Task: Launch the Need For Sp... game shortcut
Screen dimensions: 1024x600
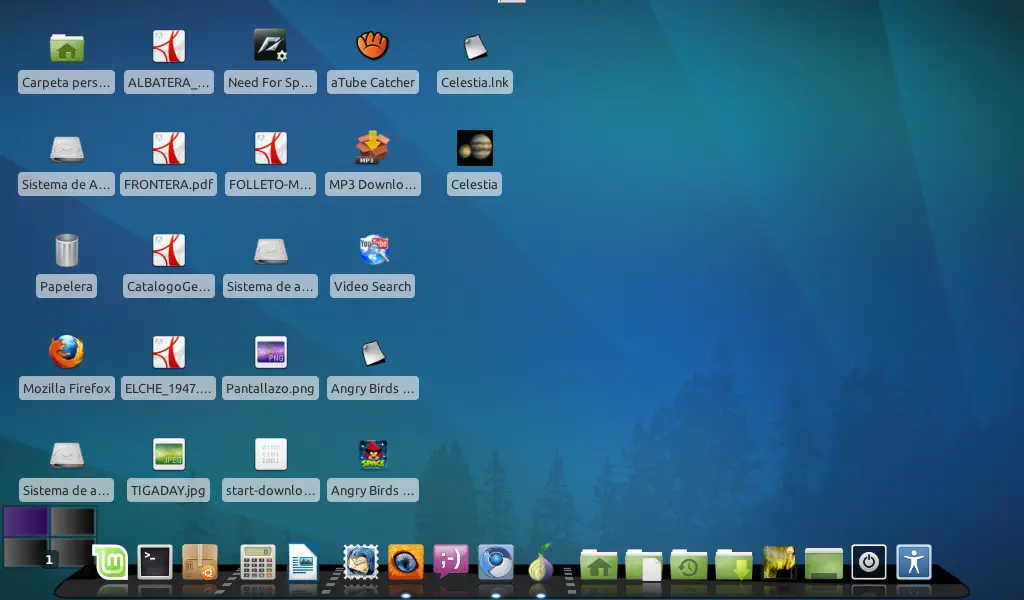Action: 270,46
